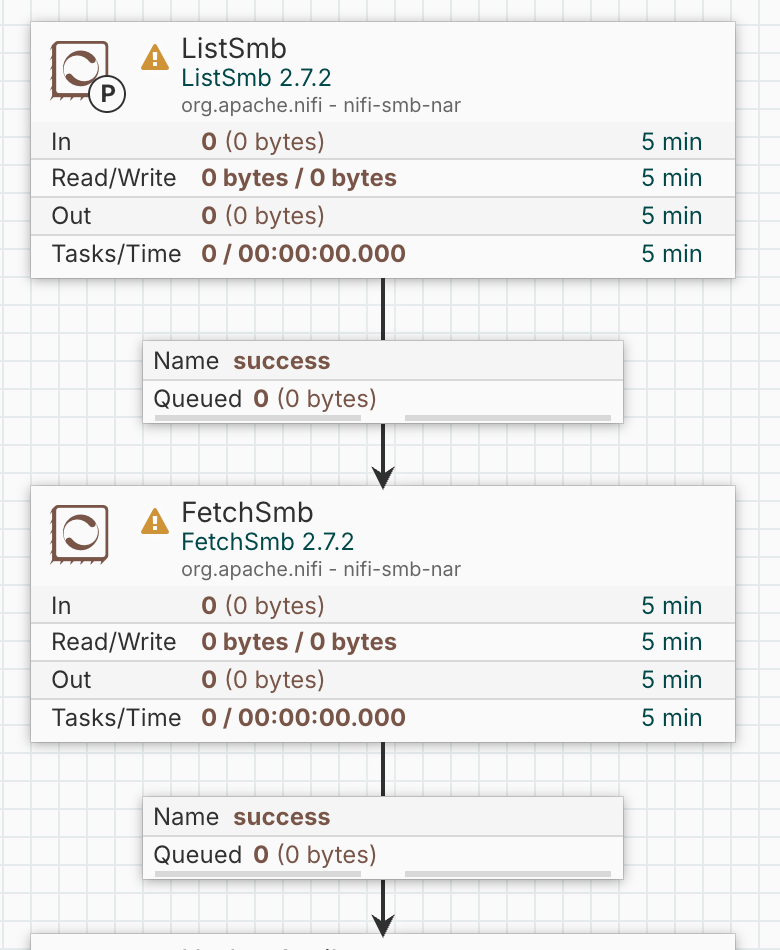Click the primary node 'P' badge on ListSmb
780x950 pixels.
click(x=107, y=94)
